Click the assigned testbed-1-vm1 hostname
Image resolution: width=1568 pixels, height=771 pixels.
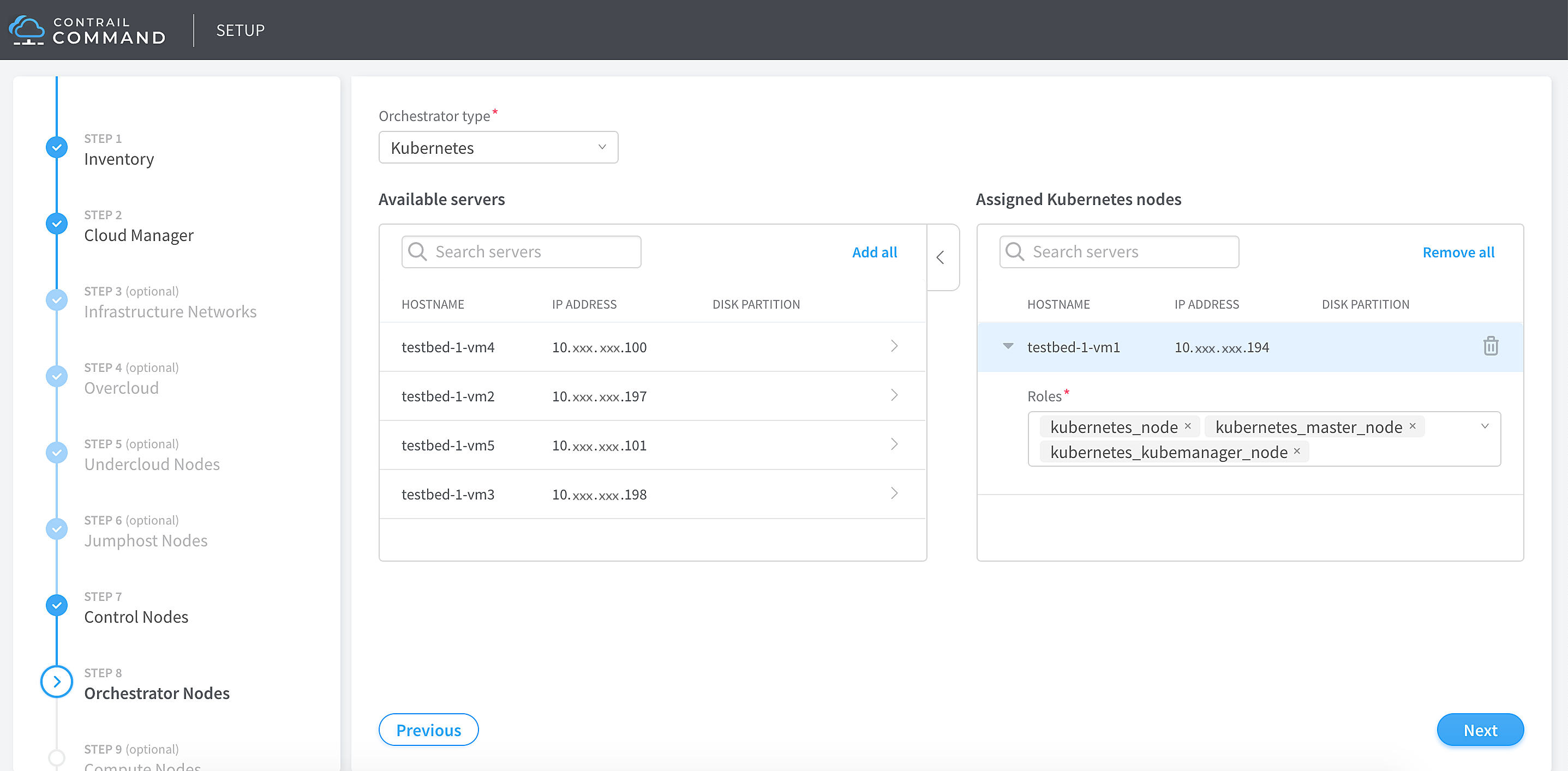[1074, 347]
